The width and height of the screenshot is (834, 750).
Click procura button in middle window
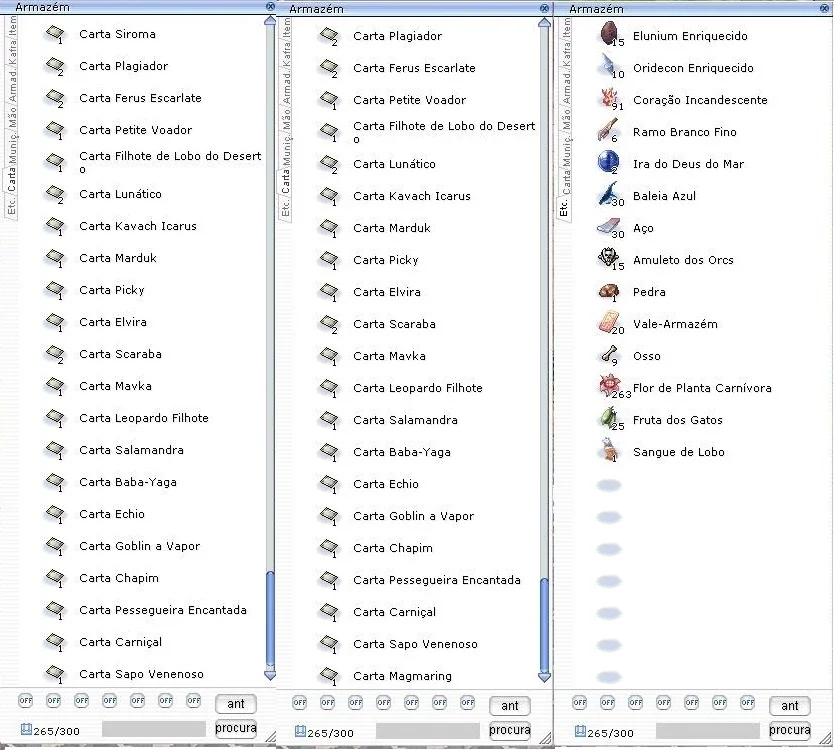click(510, 730)
